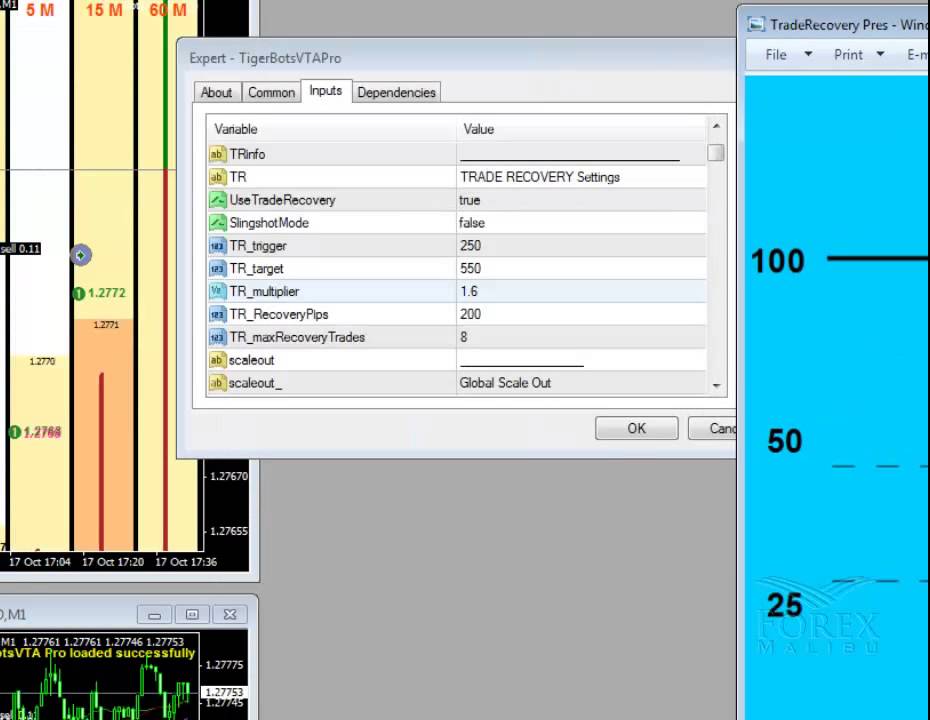The image size is (930, 720).
Task: Click the green circle next to 1.2772
Action: [x=78, y=293]
